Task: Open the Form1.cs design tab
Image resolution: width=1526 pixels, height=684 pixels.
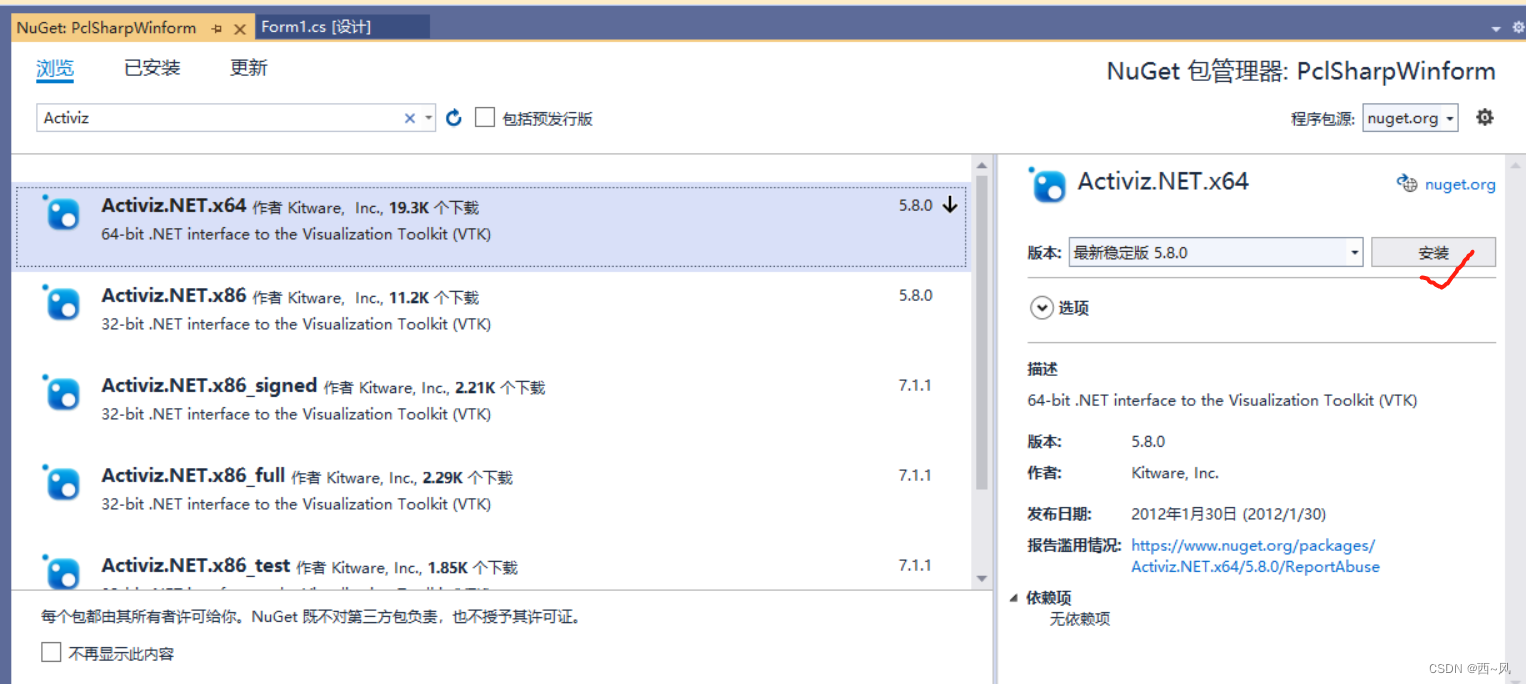Action: tap(343, 28)
